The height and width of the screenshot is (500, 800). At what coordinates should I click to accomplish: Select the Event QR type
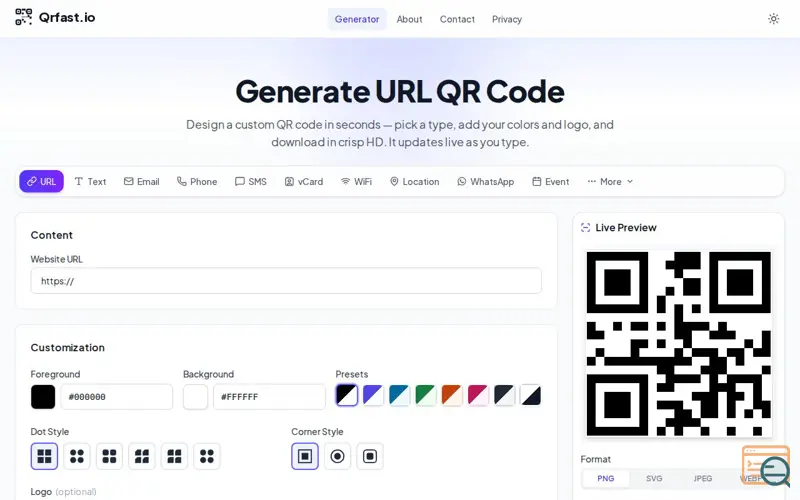[x=551, y=181]
